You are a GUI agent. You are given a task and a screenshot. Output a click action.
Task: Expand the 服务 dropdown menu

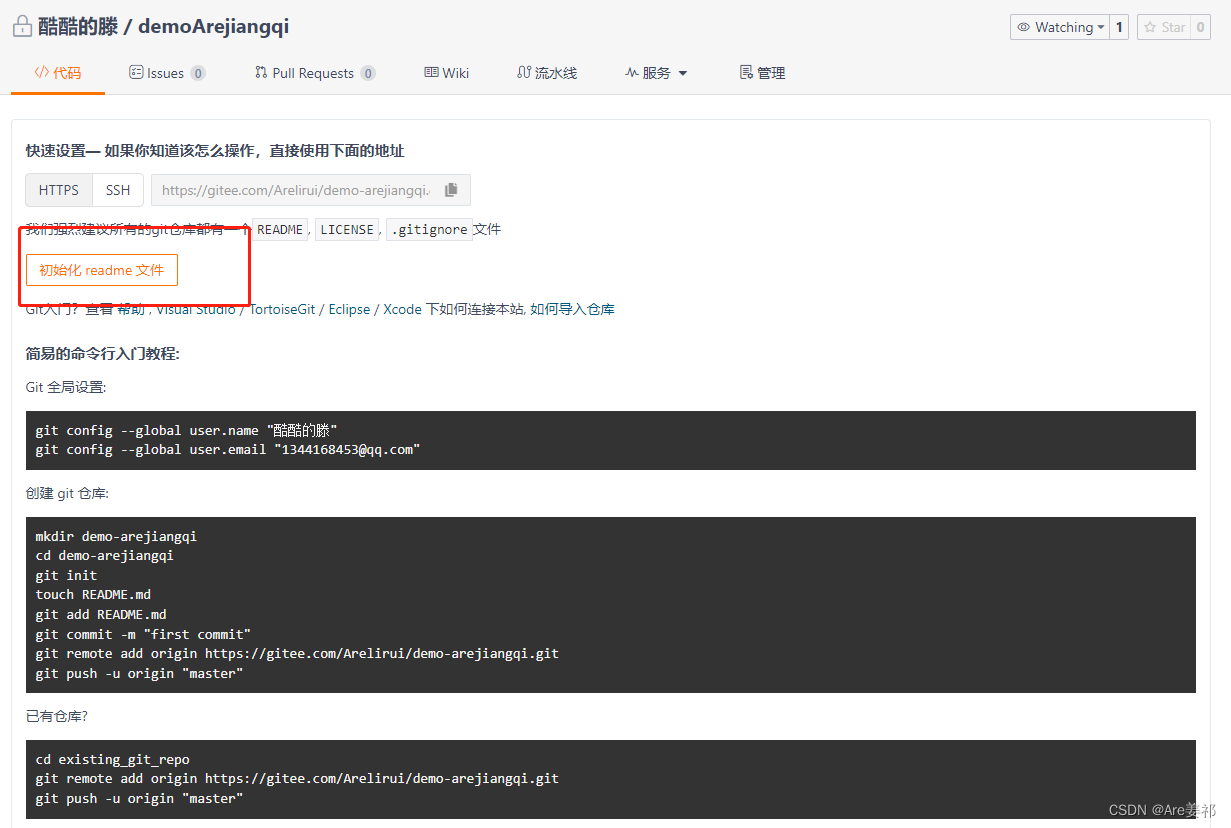tap(657, 72)
